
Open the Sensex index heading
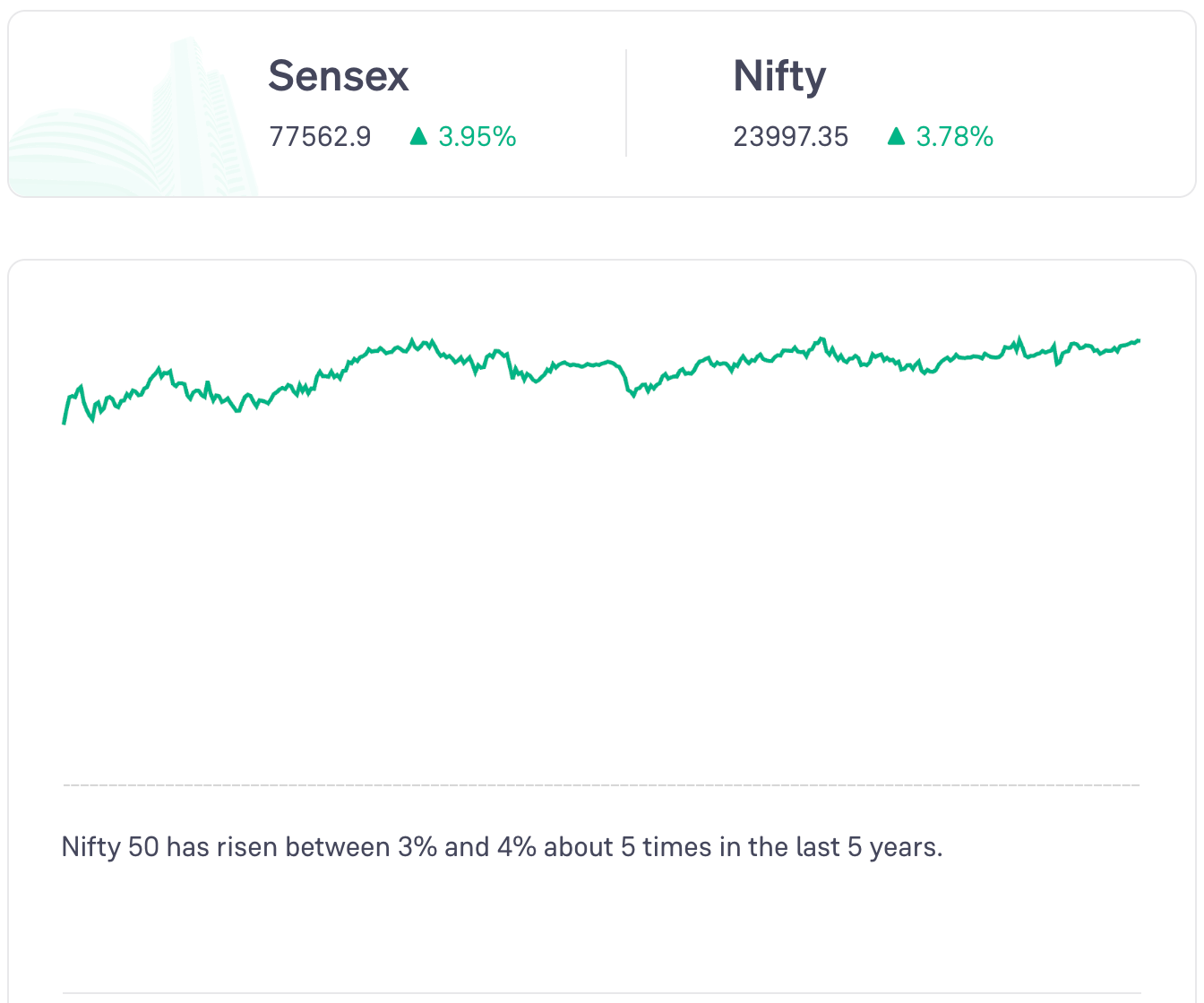pos(339,76)
